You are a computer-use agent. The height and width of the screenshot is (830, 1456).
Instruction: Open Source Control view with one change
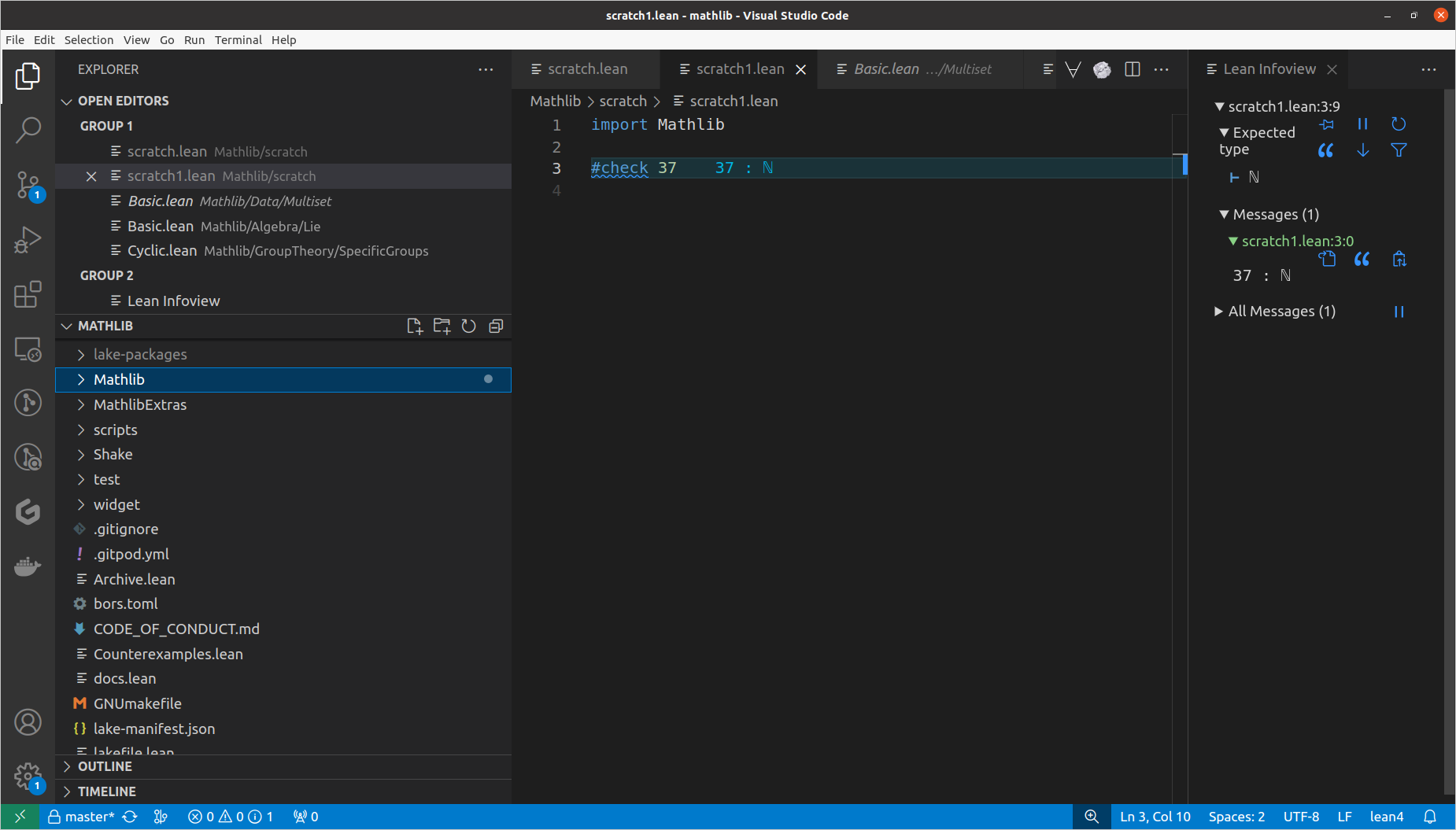28,186
